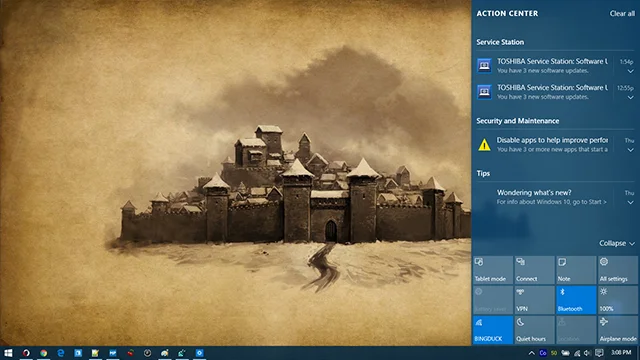640x360 pixels.
Task: Expand the Wondering what's new chevron
Action: [x=630, y=202]
